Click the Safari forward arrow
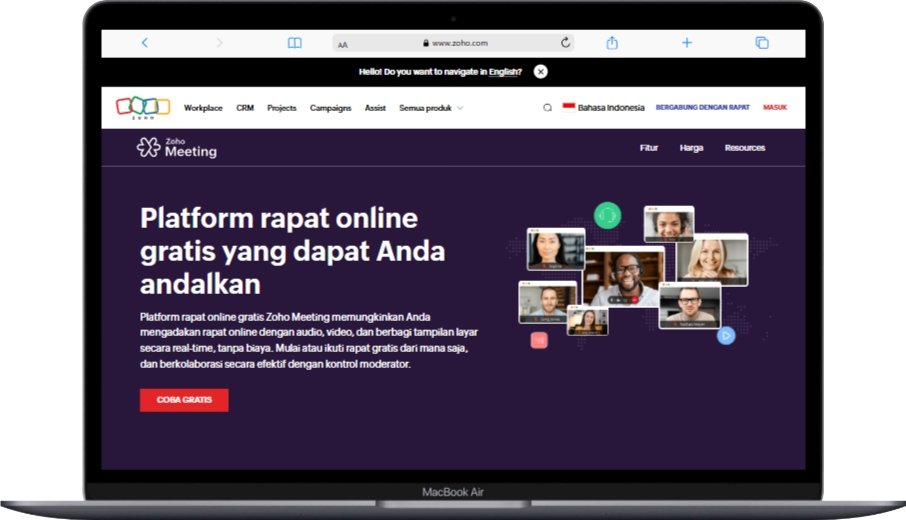 point(220,43)
